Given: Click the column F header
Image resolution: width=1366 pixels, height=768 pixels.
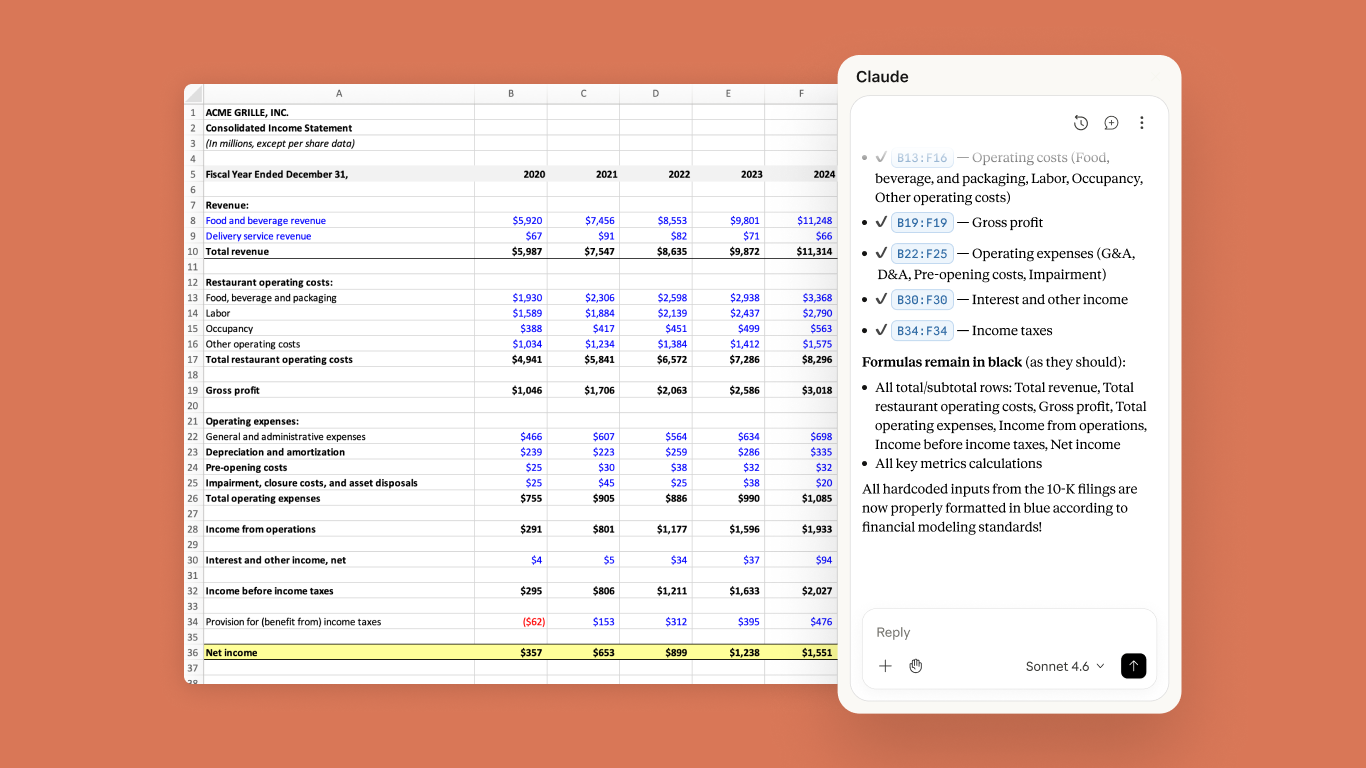Looking at the screenshot, I should click(800, 94).
